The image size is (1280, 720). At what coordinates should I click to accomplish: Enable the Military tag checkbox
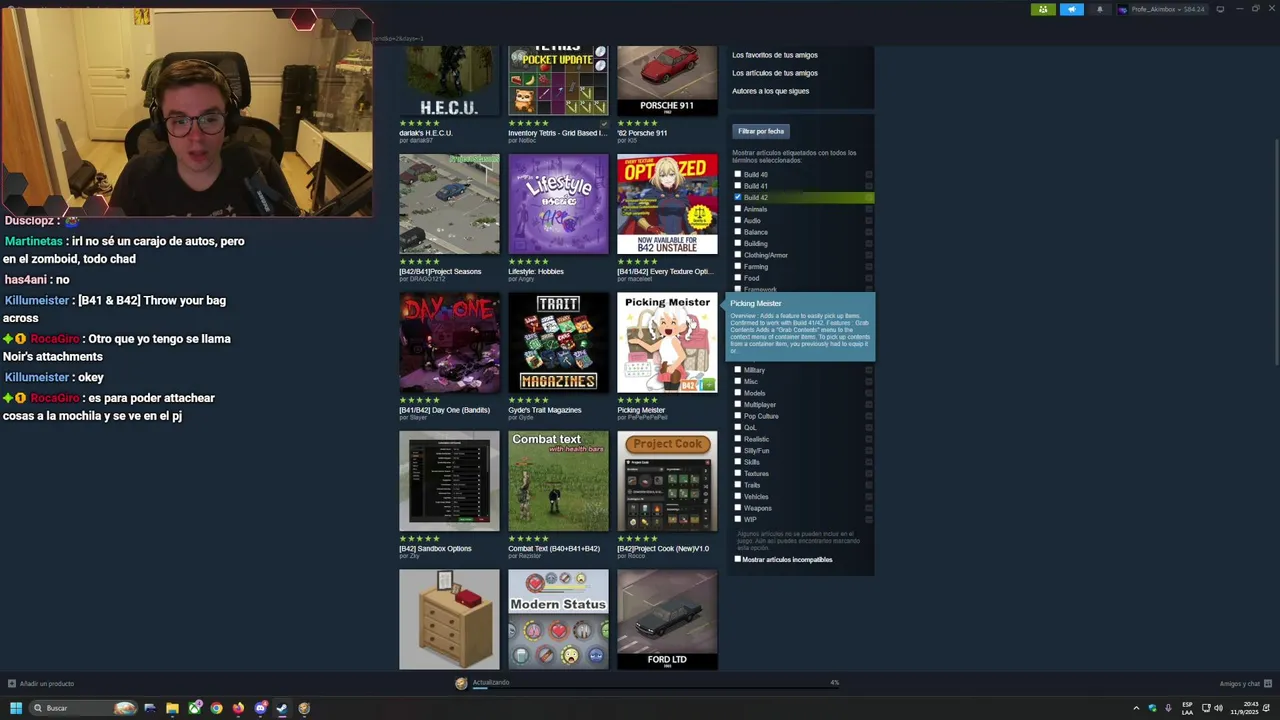pos(738,370)
